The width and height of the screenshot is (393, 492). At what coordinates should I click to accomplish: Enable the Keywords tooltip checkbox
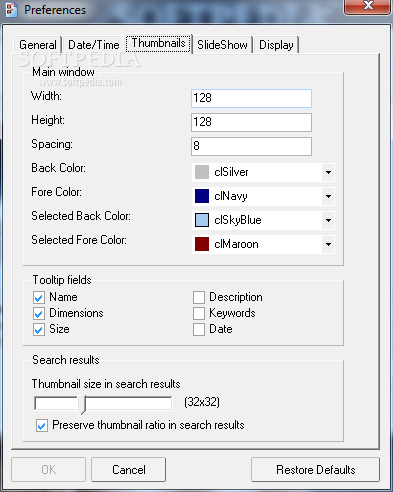[x=199, y=313]
